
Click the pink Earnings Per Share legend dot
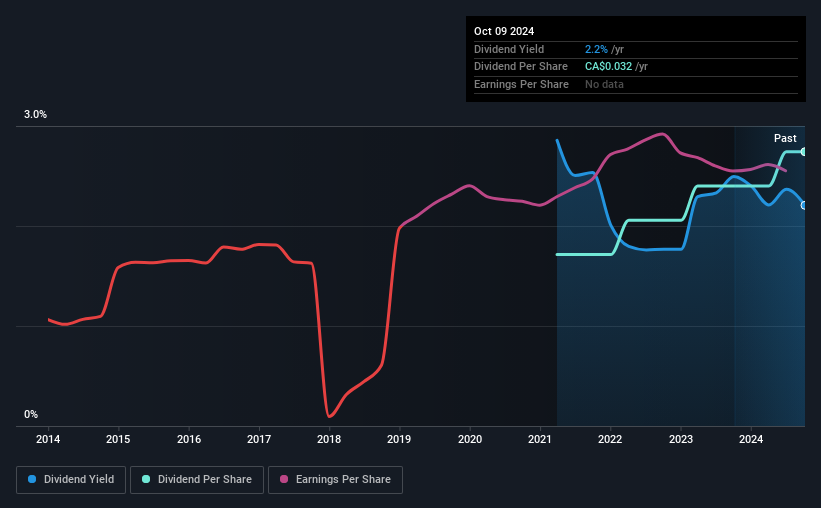point(284,479)
